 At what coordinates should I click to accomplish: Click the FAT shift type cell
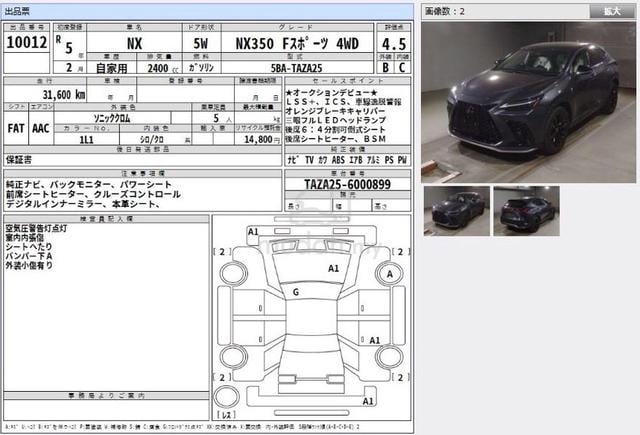16,128
